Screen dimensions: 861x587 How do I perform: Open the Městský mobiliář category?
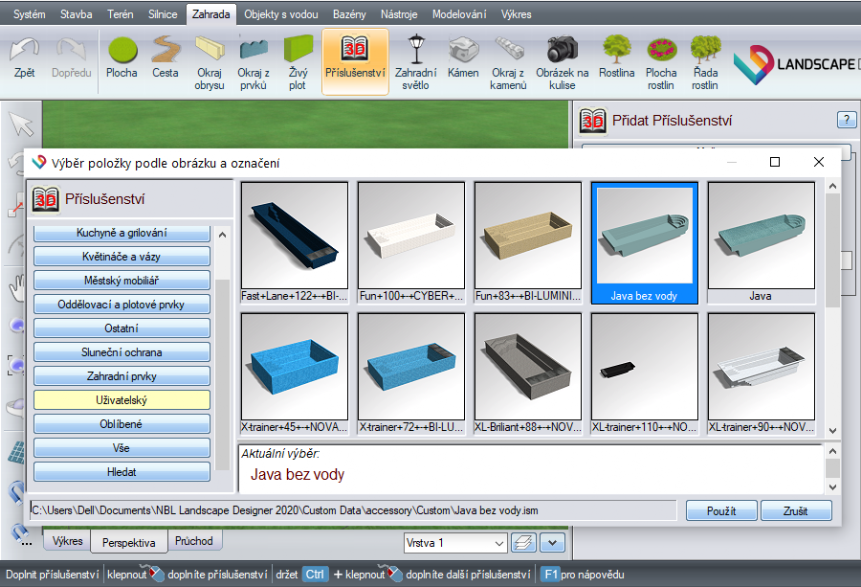tap(122, 281)
